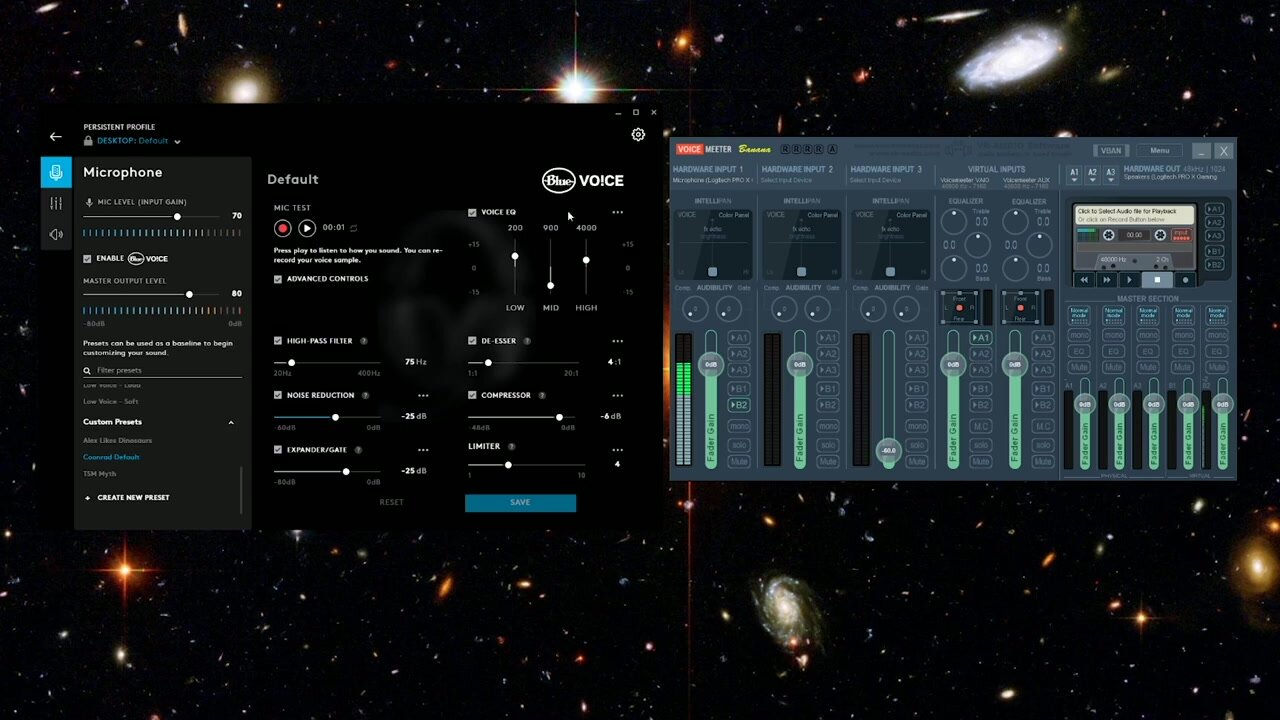Open the equalizer sliders icon in sidebar

tap(56, 203)
